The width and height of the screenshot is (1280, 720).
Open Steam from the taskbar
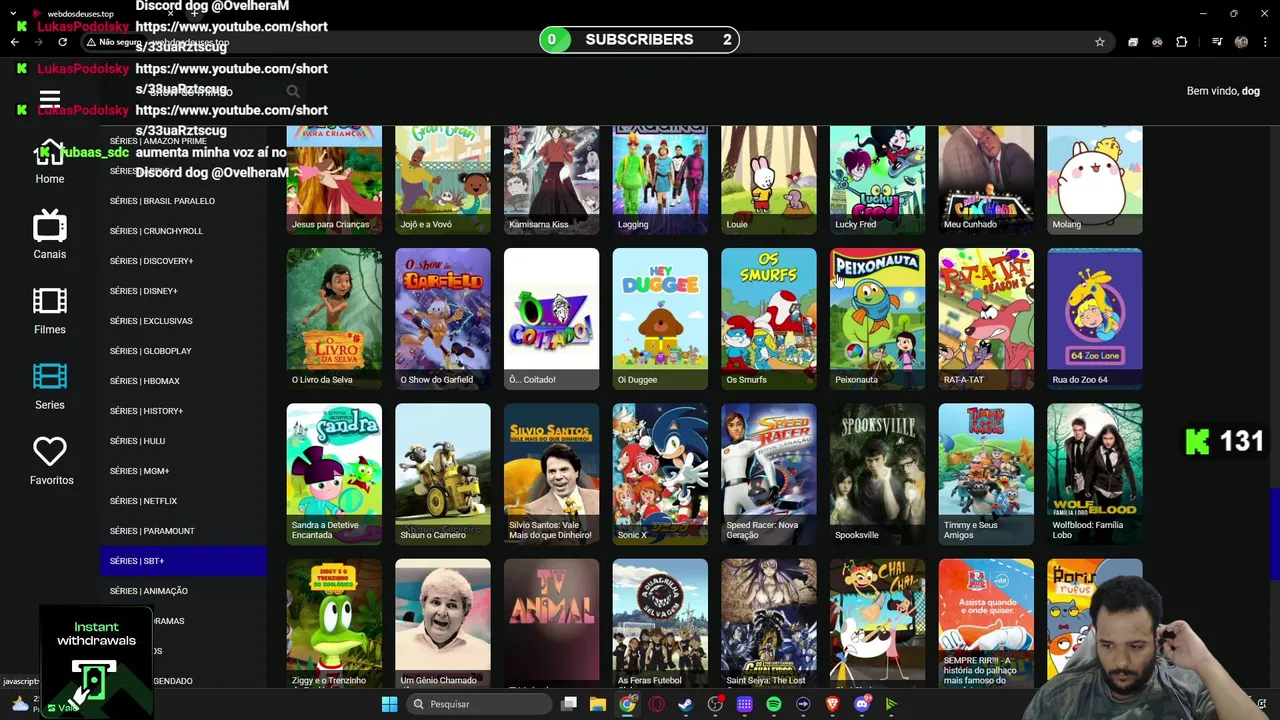pyautogui.click(x=686, y=704)
